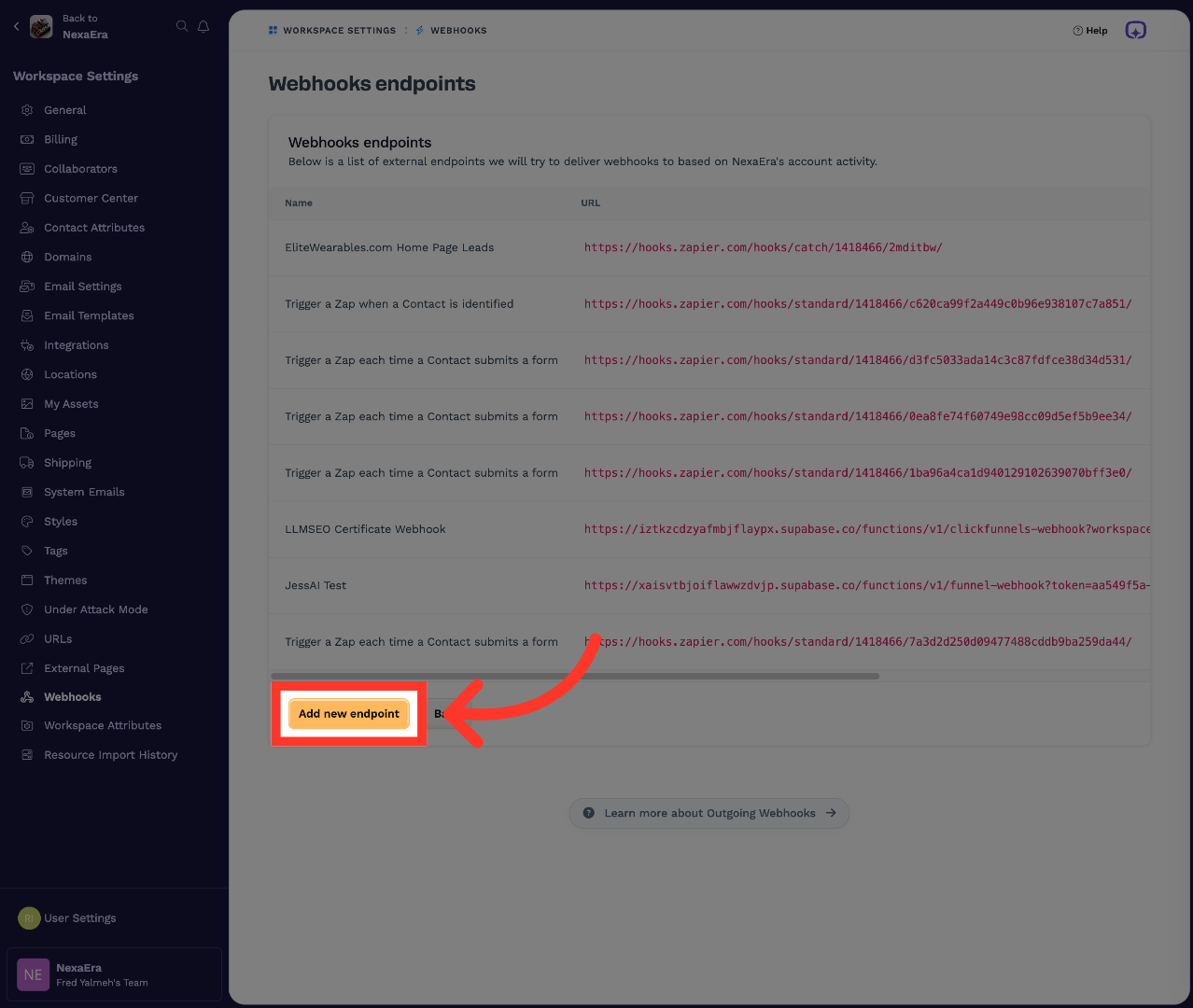The height and width of the screenshot is (1008, 1193).
Task: Open the Collaborators menu item
Action: click(x=81, y=169)
